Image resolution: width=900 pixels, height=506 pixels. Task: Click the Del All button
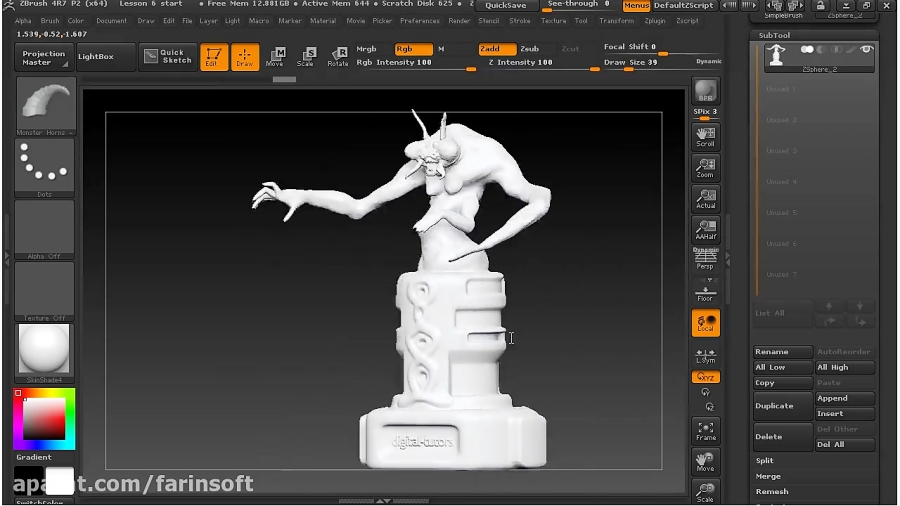tap(845, 445)
